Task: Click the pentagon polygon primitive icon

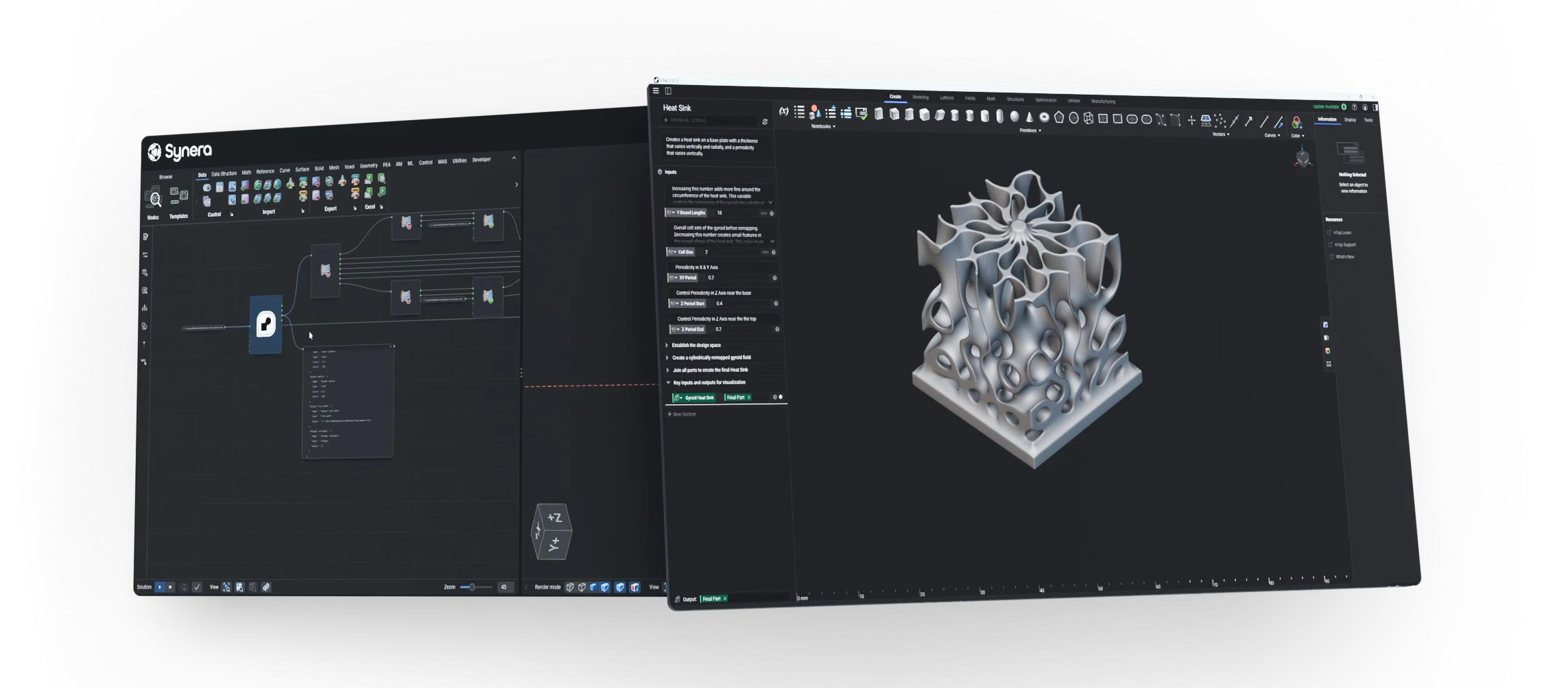Action: tap(1059, 117)
